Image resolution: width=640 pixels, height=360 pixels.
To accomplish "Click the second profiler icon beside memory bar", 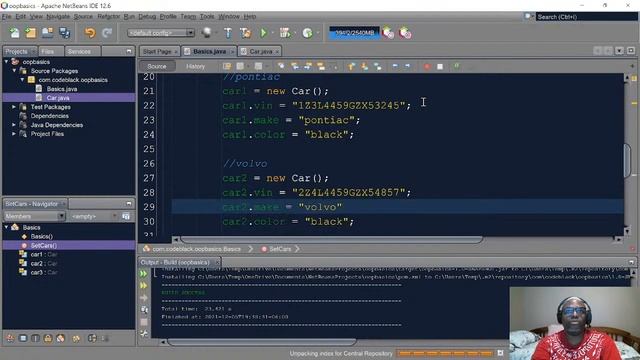I will point(405,33).
